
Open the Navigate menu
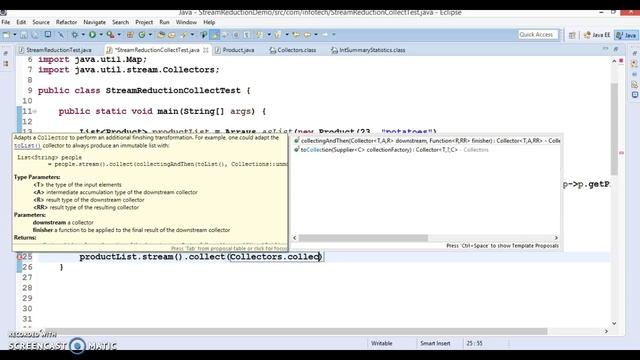(x=95, y=22)
